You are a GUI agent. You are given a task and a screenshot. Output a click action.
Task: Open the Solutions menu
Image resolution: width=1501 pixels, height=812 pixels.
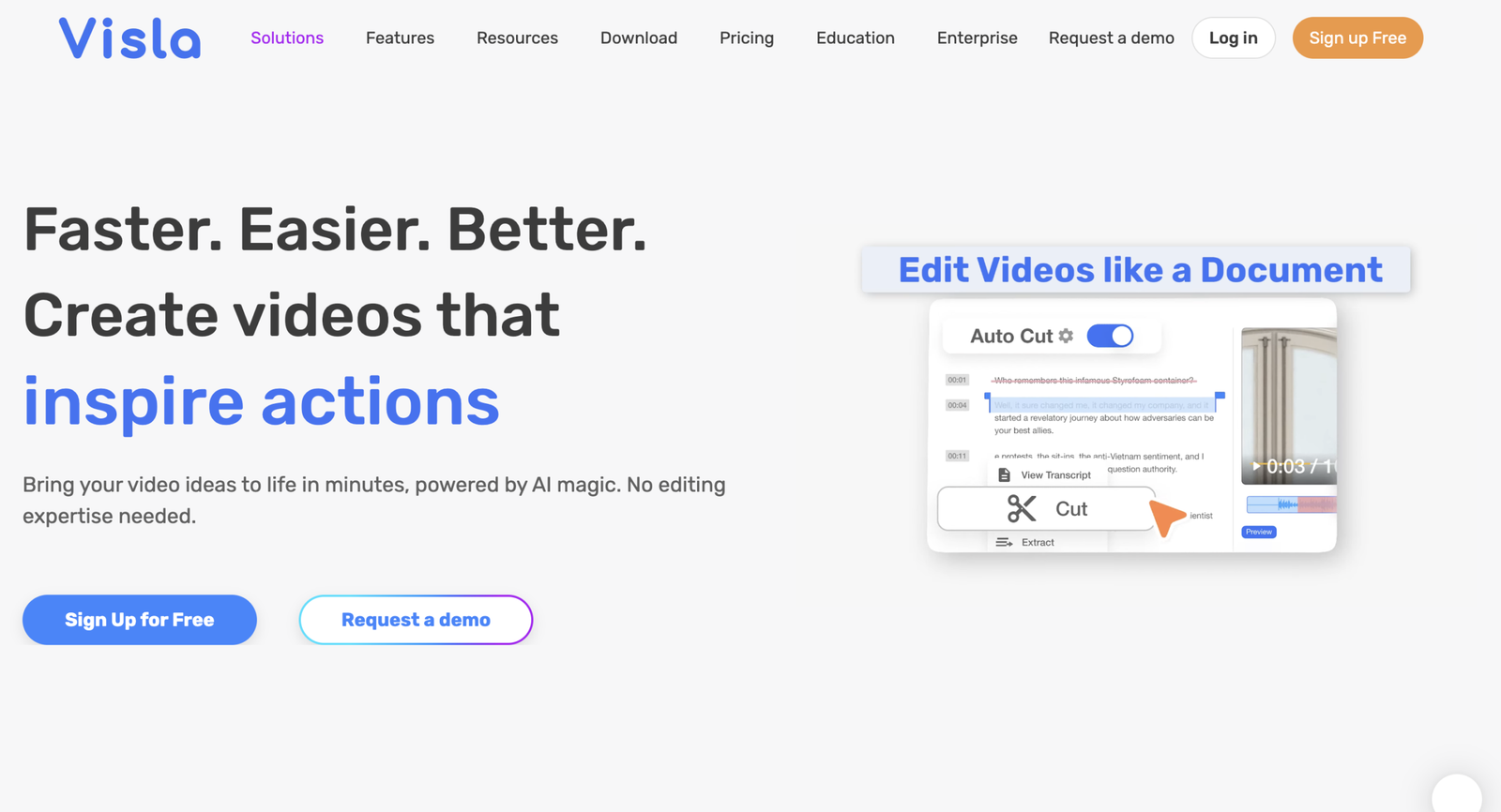click(287, 38)
